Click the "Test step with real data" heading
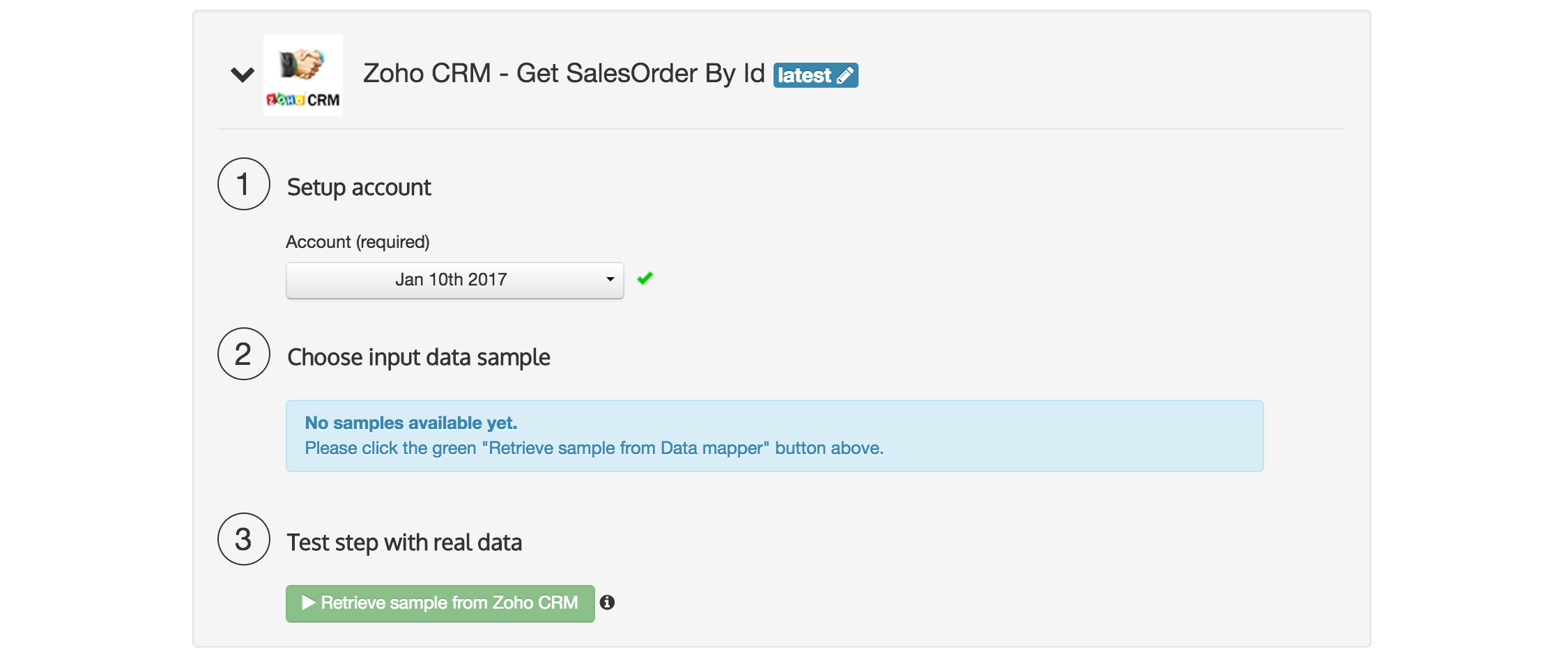Screen dimensions: 1568x656 tap(404, 542)
